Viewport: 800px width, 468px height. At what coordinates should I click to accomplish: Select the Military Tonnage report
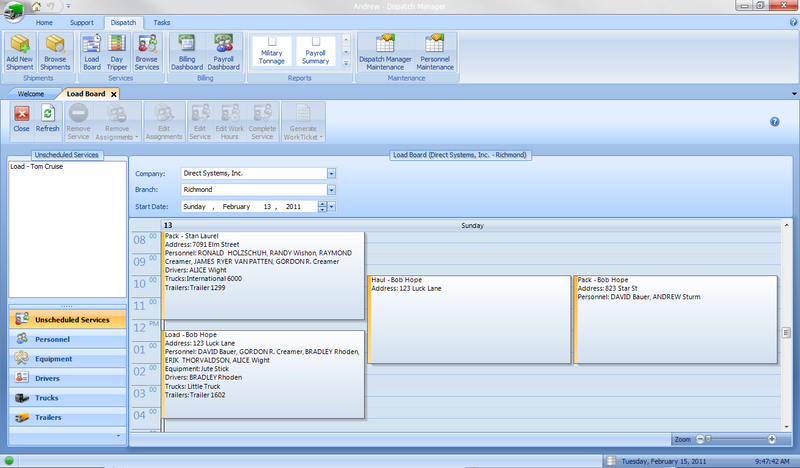click(x=271, y=51)
